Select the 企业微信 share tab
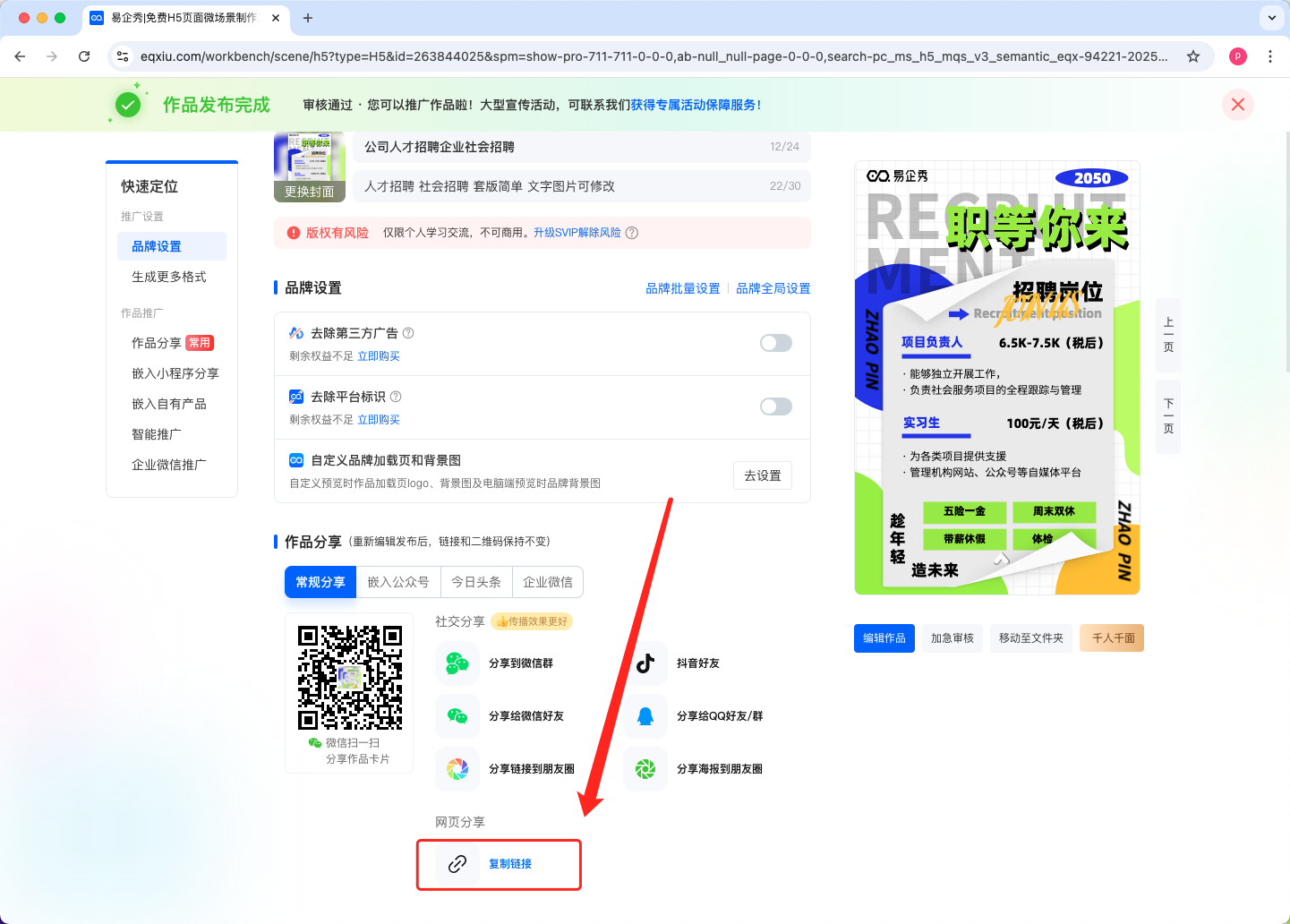 548,582
